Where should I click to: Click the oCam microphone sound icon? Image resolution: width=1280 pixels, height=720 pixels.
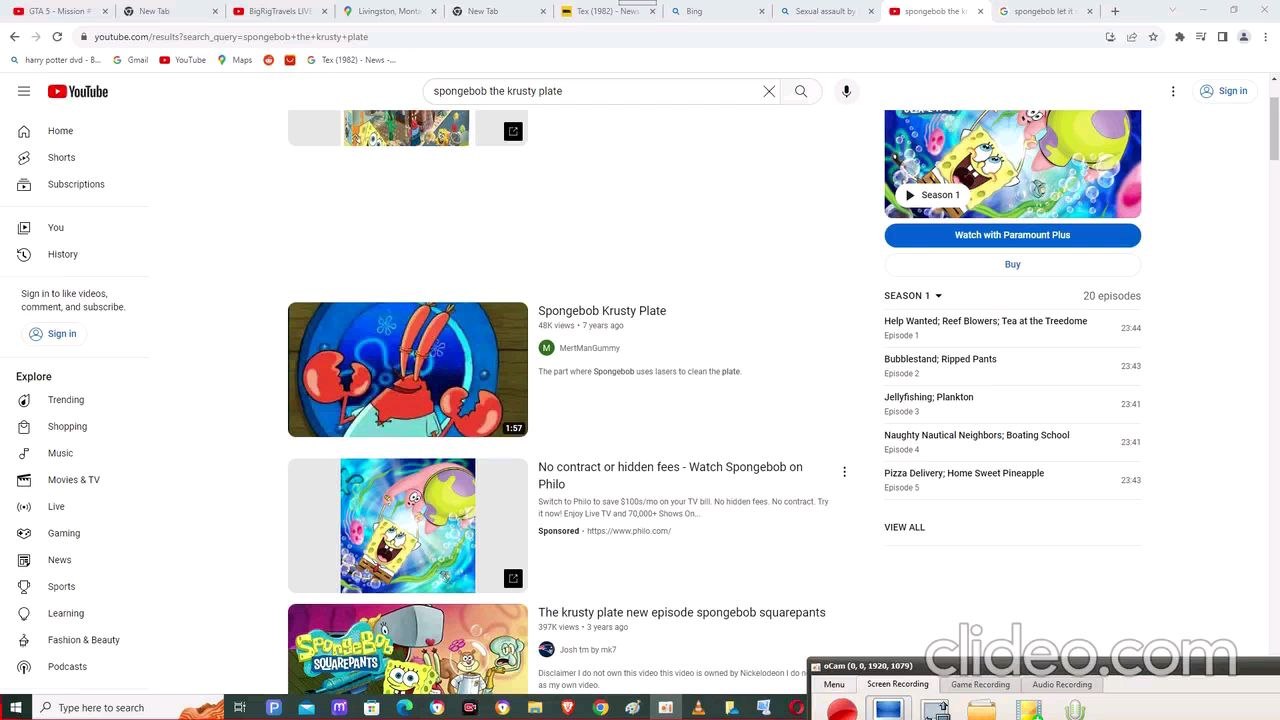(1075, 709)
